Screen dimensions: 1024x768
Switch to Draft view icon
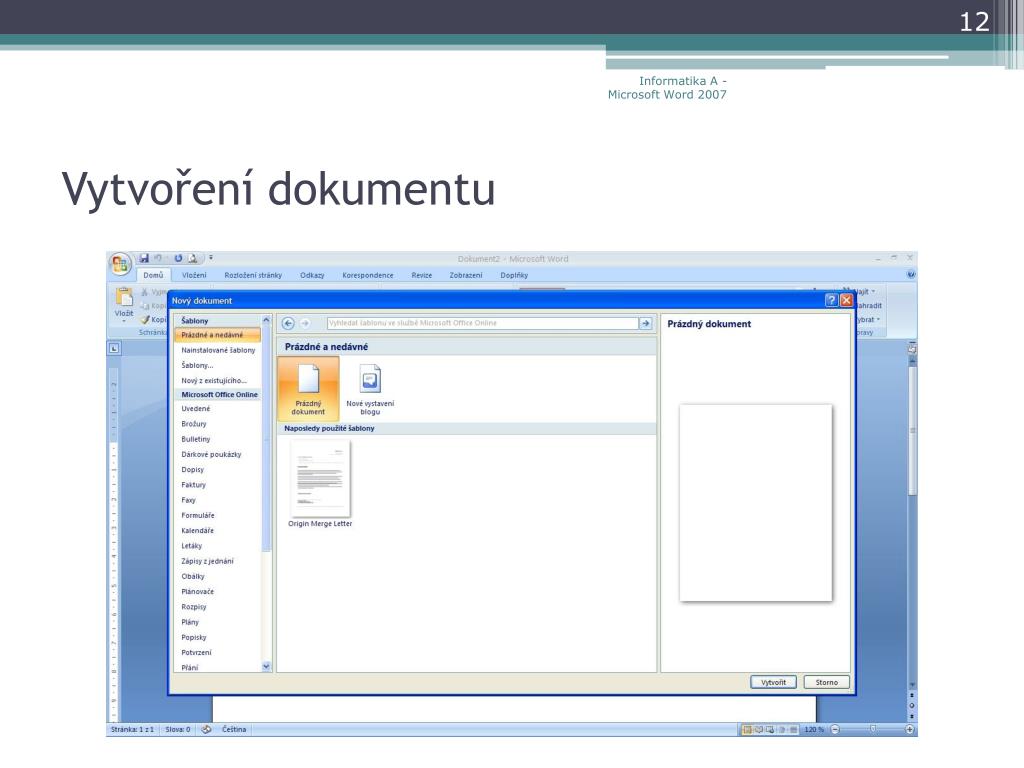click(793, 730)
